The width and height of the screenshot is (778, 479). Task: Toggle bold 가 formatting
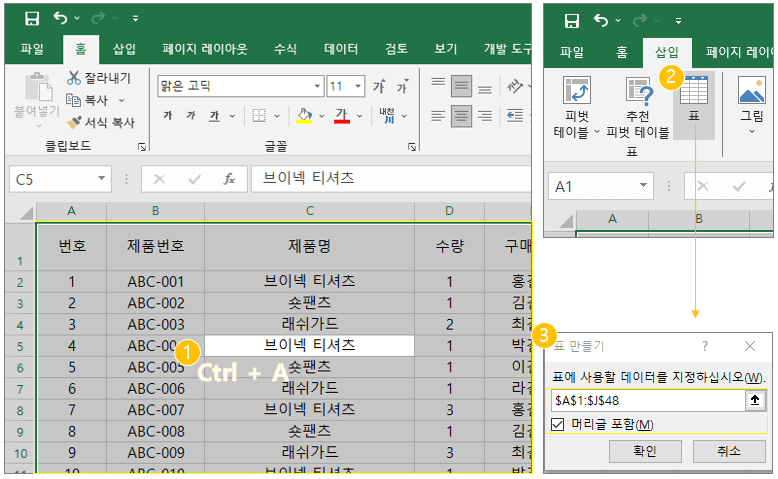click(168, 116)
